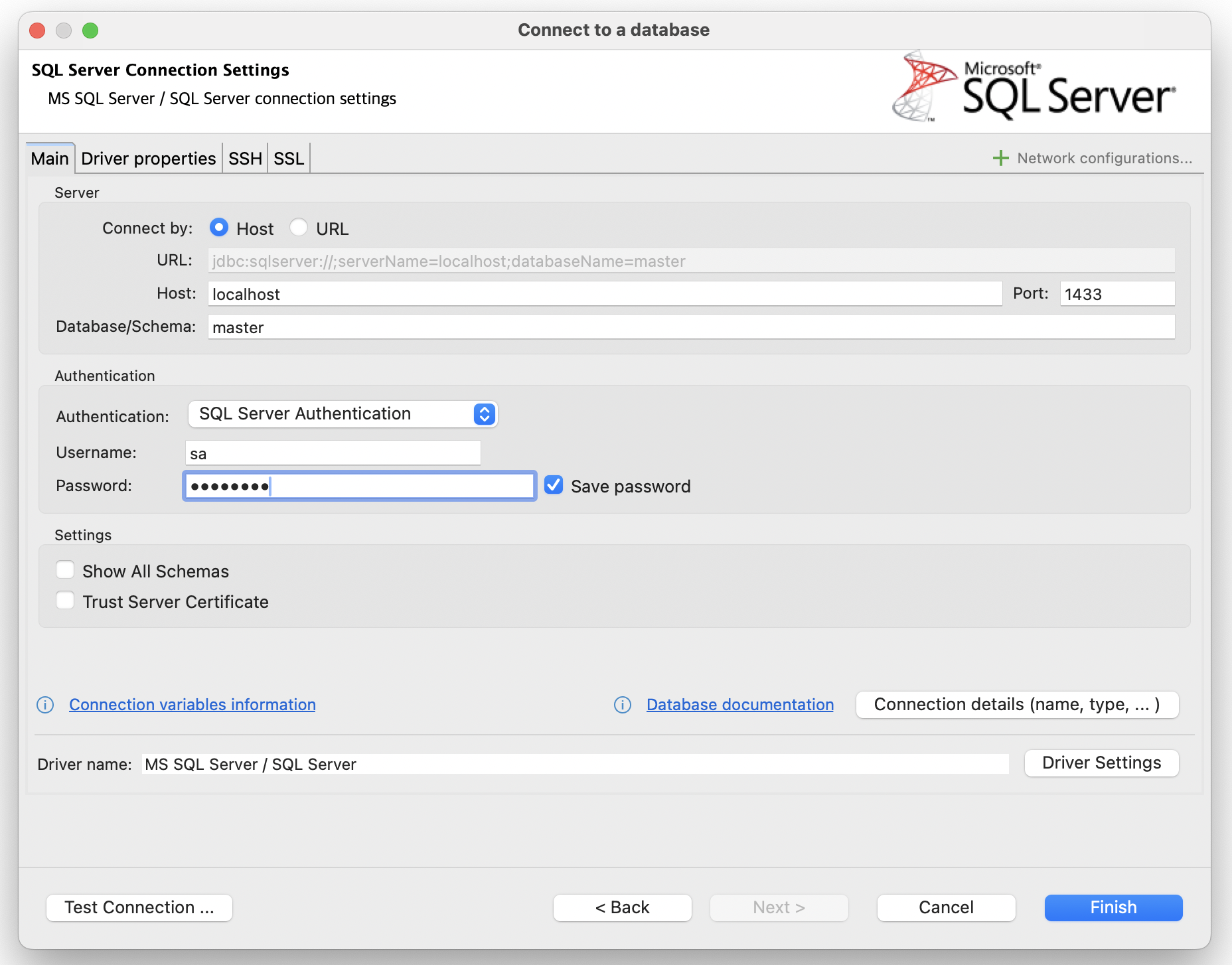Click the 'Driver name:' label

tap(85, 764)
